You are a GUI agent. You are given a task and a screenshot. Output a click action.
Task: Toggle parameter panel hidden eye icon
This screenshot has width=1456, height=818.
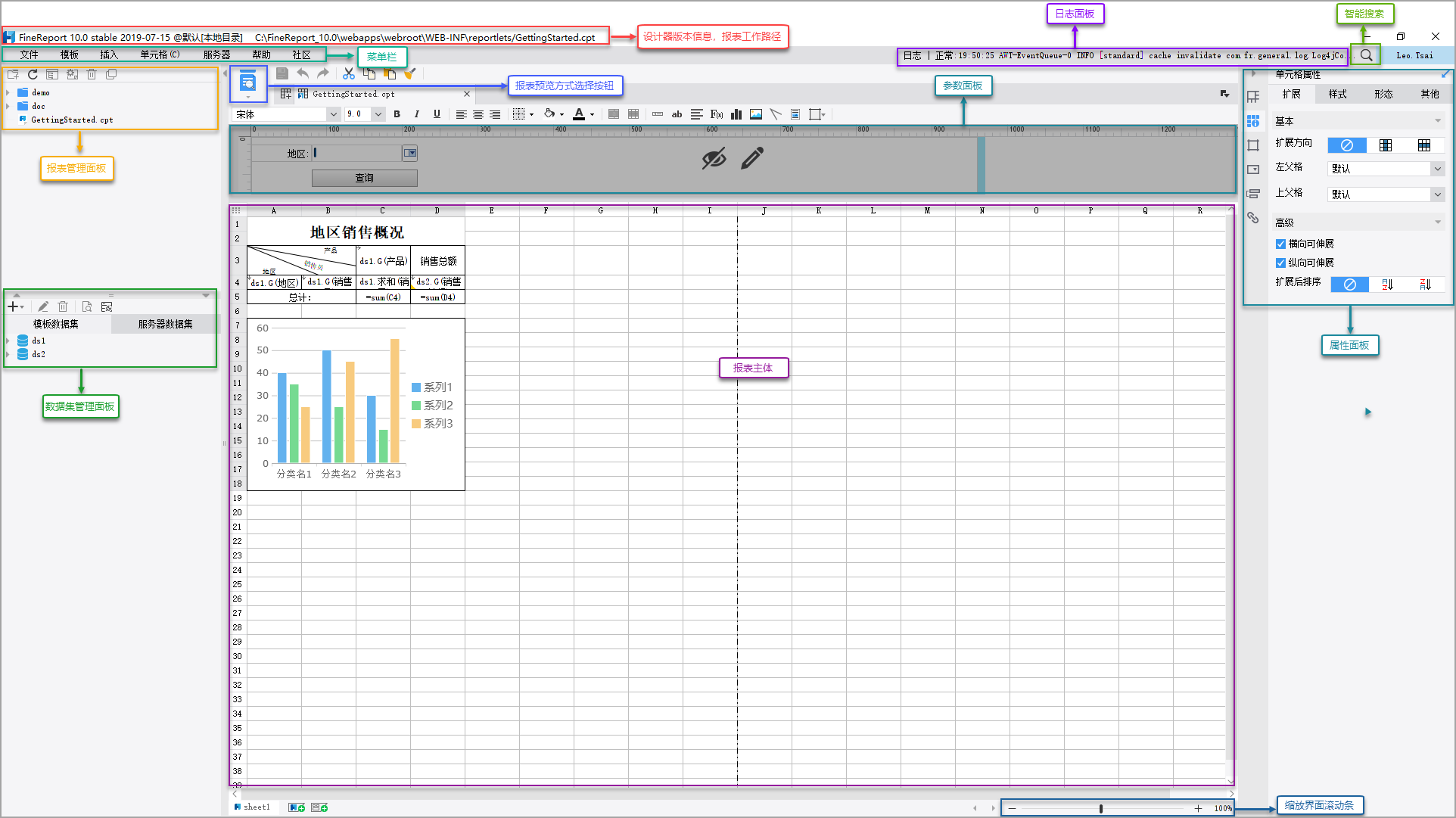point(713,158)
